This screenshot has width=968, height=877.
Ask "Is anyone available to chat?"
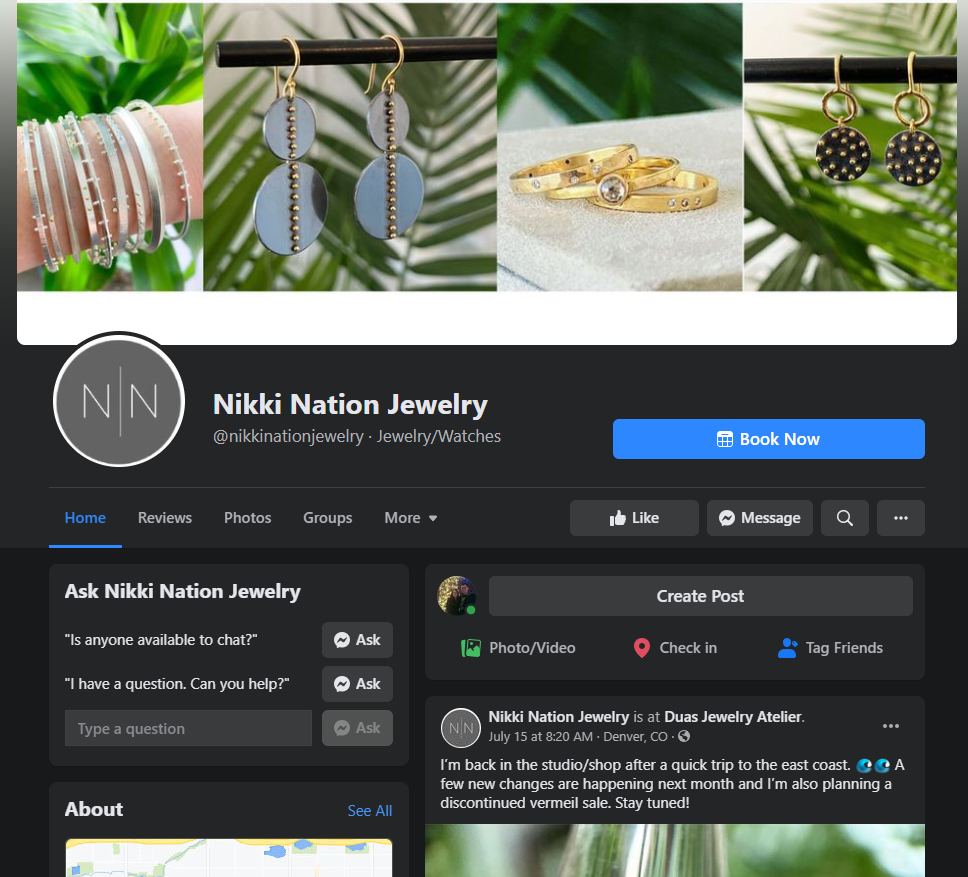[x=357, y=640]
